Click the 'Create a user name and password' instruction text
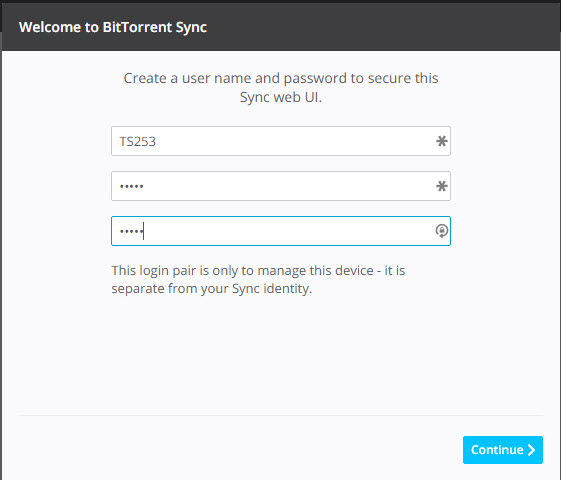561x480 pixels. pos(281,87)
